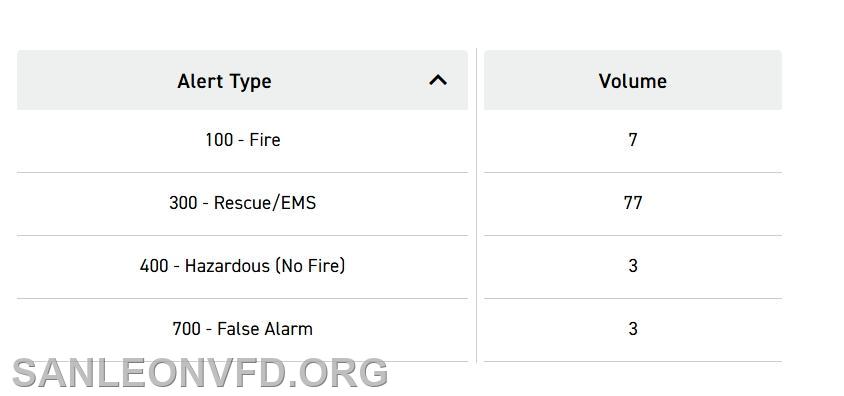Select the 300 - Rescue/EMS alert type
The image size is (844, 396).
tap(242, 203)
